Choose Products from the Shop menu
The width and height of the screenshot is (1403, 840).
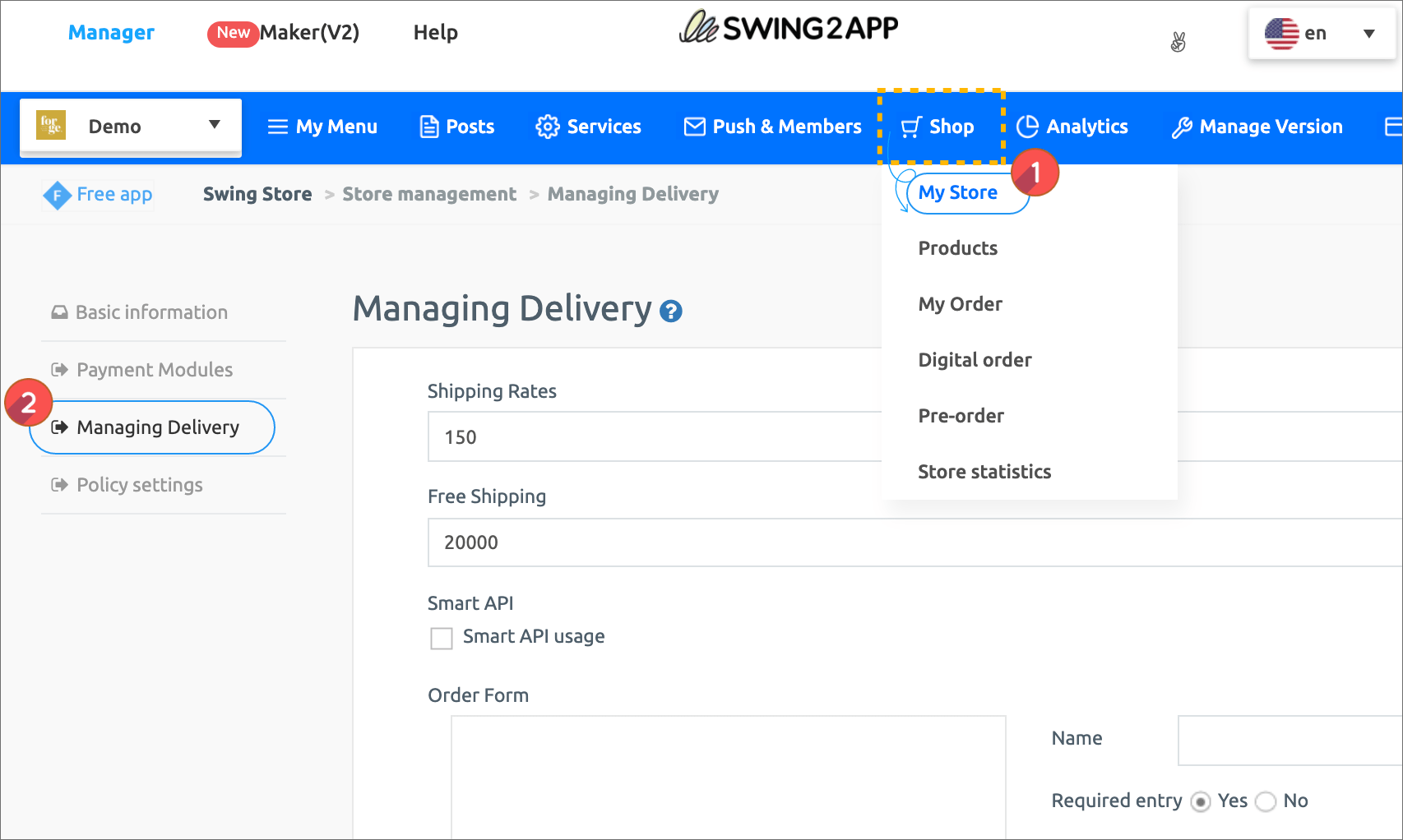[x=957, y=248]
